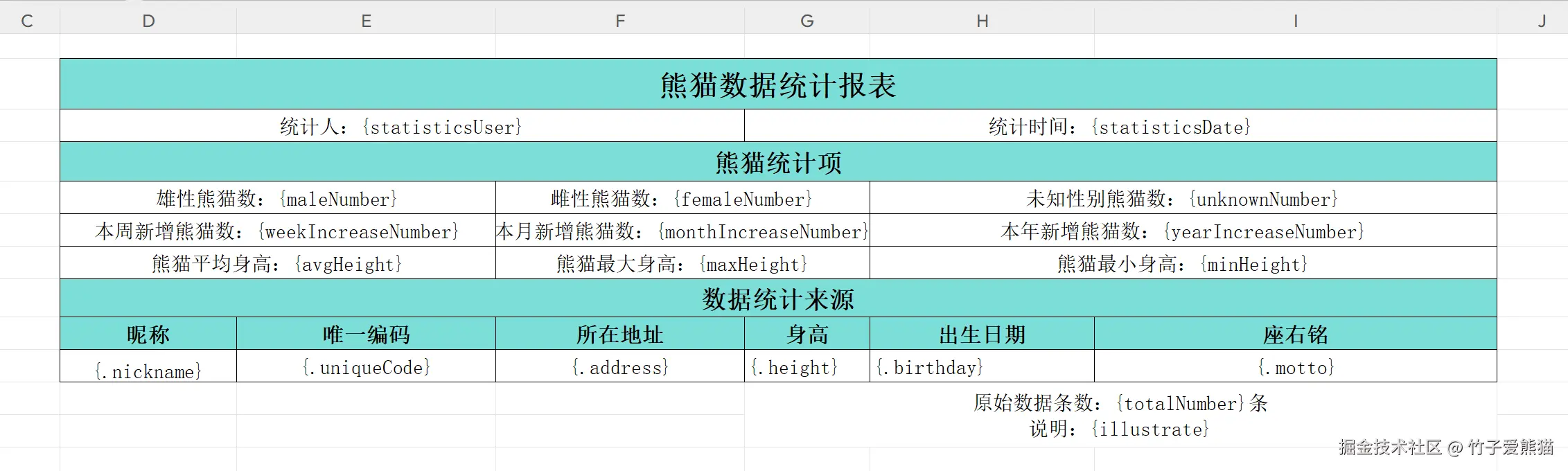
Task: Click the 数据统计来源 section header cell
Action: point(777,299)
